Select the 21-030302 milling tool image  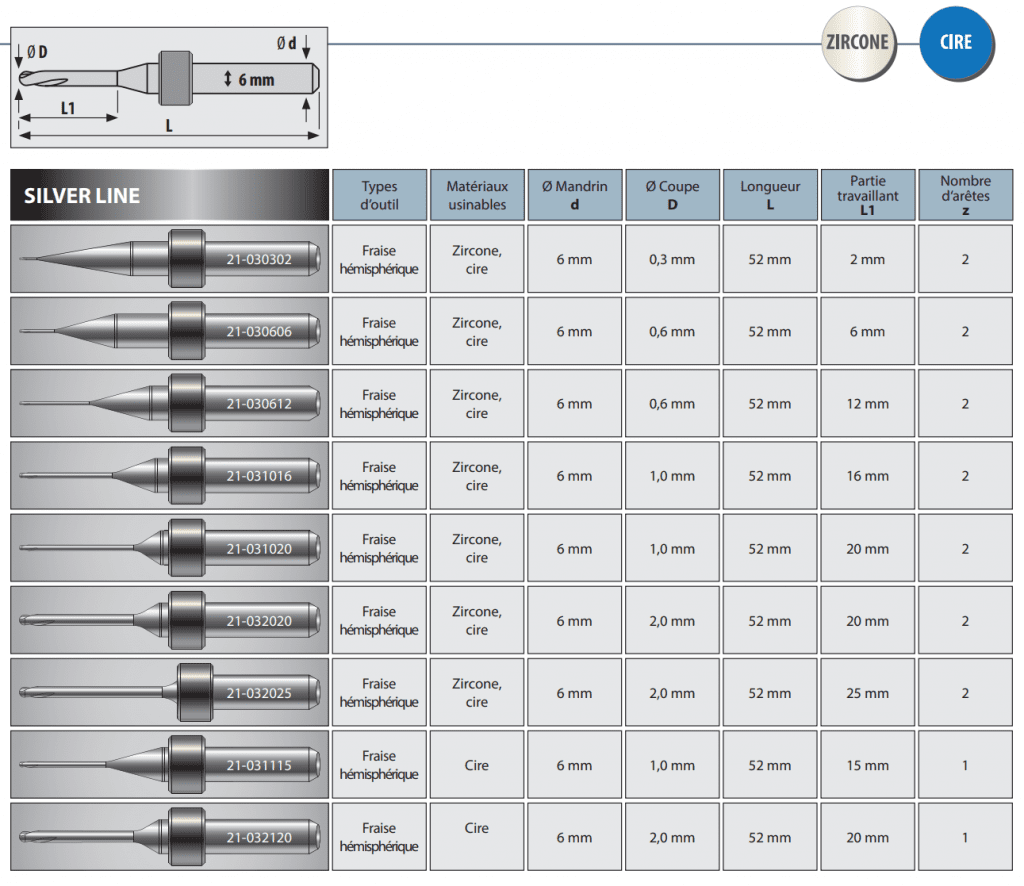tap(169, 259)
